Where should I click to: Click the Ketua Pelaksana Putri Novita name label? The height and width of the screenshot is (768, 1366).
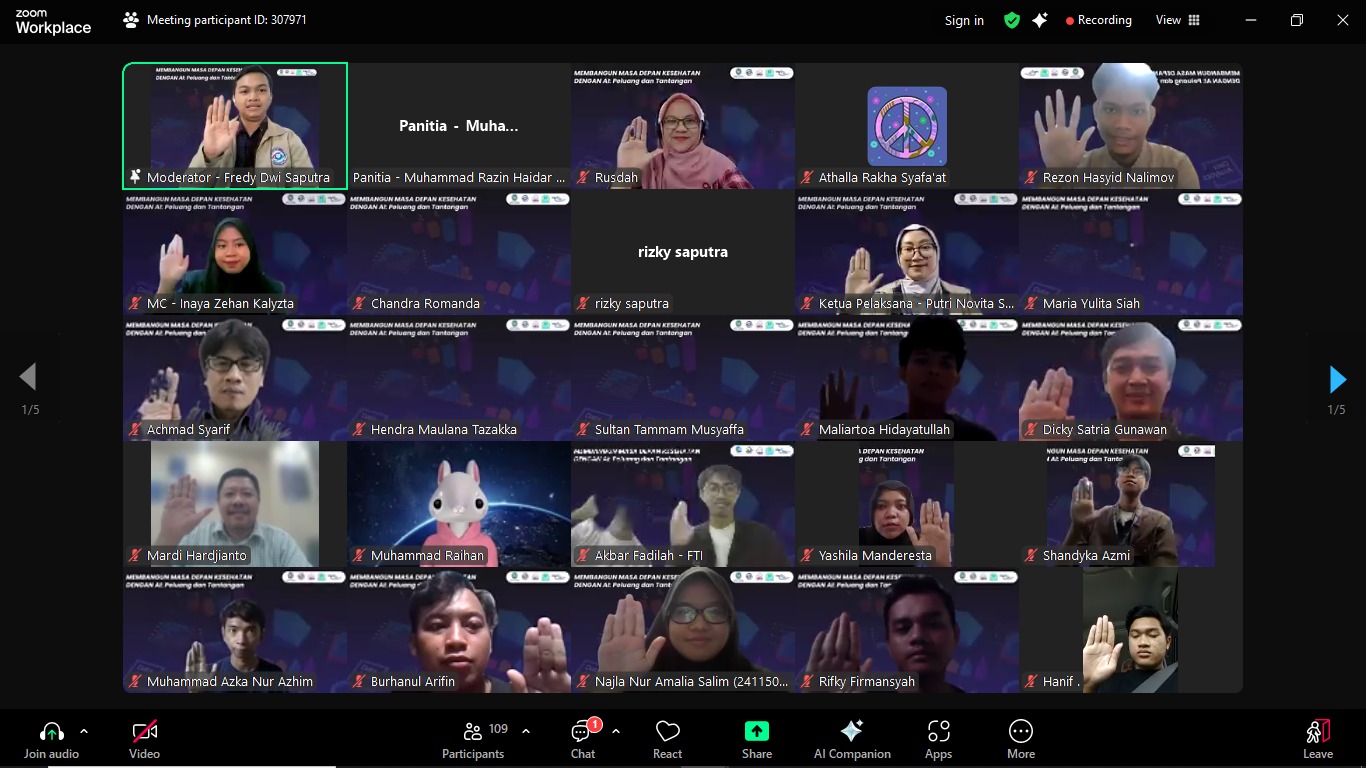[x=916, y=303]
